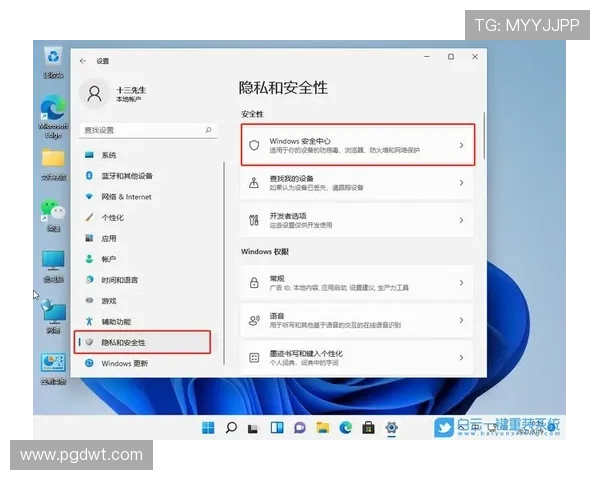Click the taskbar search magnifier icon
The width and height of the screenshot is (600, 480).
[x=231, y=427]
